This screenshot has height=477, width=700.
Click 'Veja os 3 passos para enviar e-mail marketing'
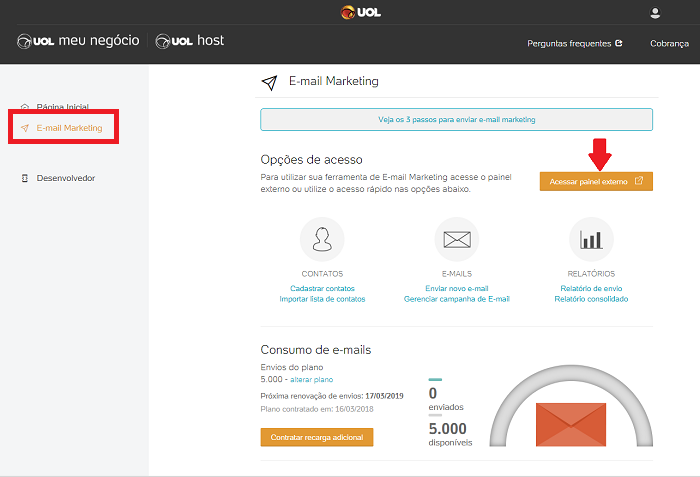(x=457, y=120)
